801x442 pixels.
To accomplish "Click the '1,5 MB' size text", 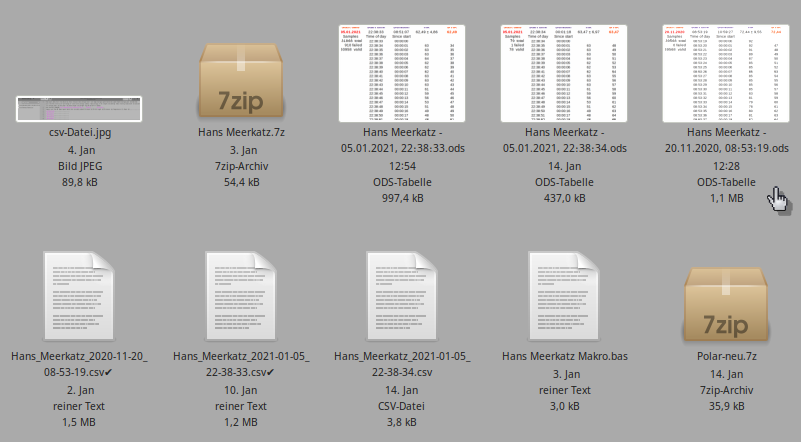I will pos(79,422).
